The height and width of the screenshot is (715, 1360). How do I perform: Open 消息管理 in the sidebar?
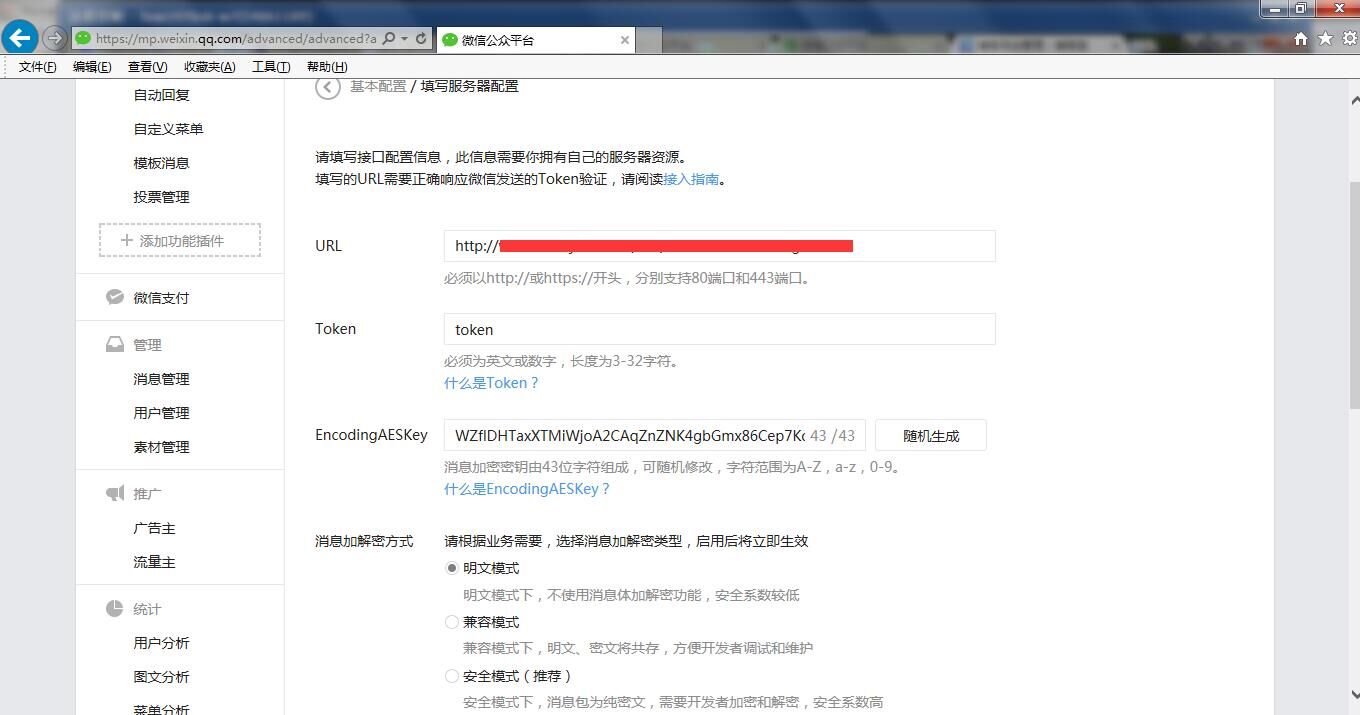pos(162,379)
